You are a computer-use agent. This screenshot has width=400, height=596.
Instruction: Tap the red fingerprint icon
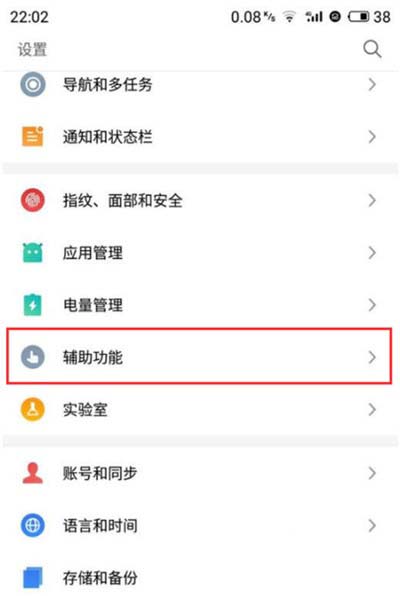pyautogui.click(x=33, y=200)
